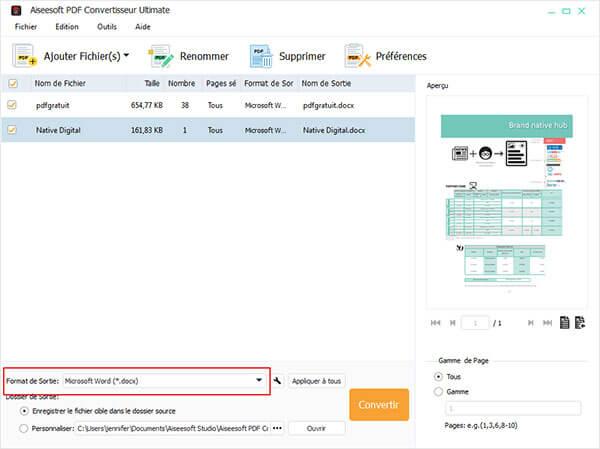
Task: Uncheck the pdfgratuit file checkbox
Action: (13, 104)
